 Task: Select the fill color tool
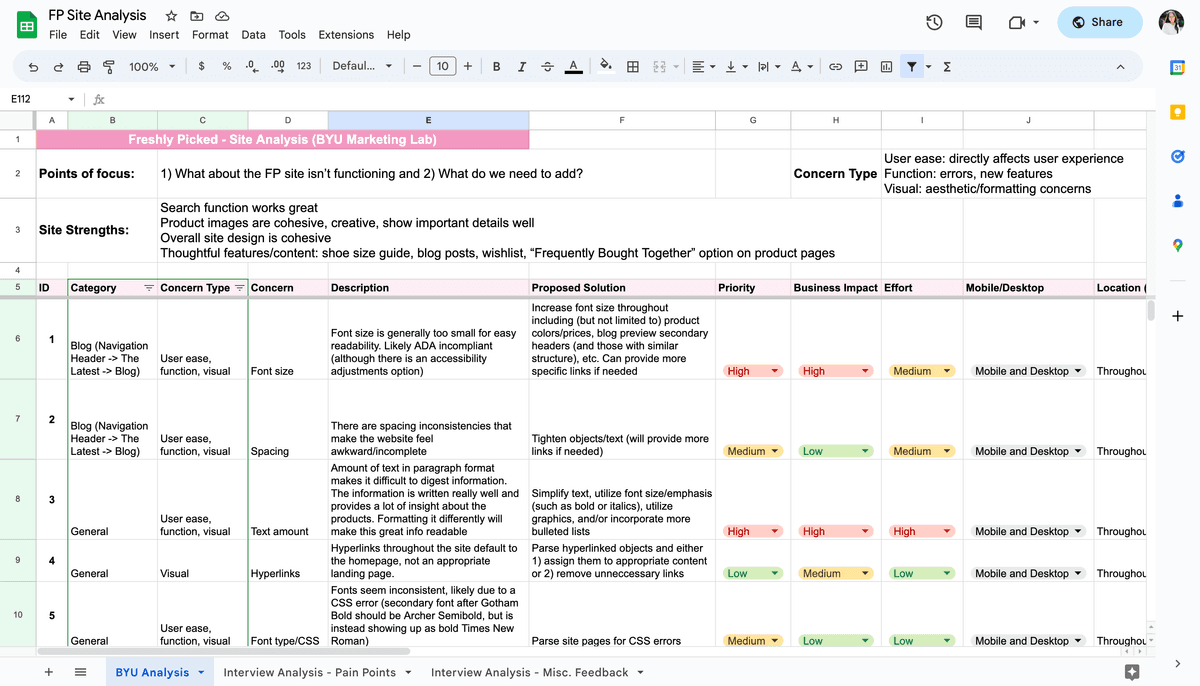coord(605,66)
